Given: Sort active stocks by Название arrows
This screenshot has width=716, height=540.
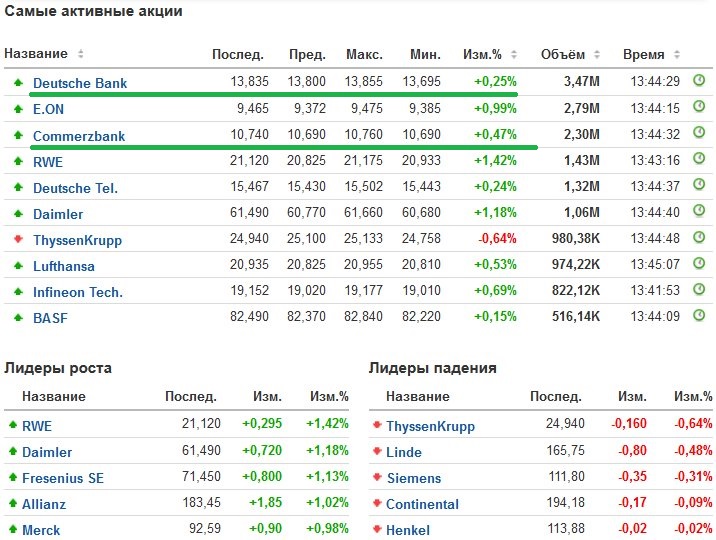Looking at the screenshot, I should 81,54.
